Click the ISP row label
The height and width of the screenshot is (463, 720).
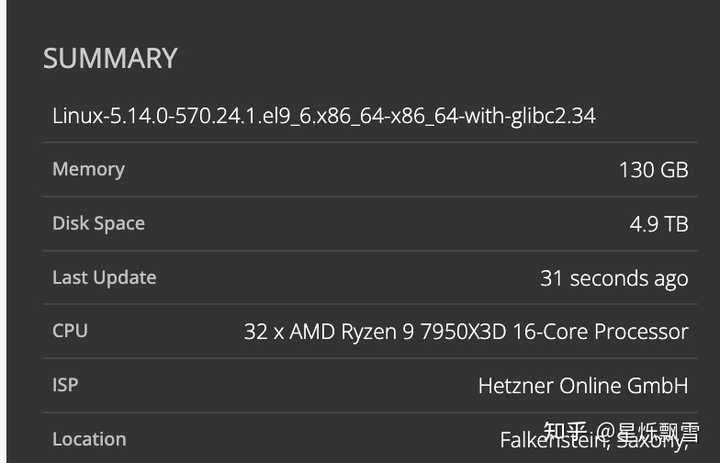pyautogui.click(x=66, y=385)
